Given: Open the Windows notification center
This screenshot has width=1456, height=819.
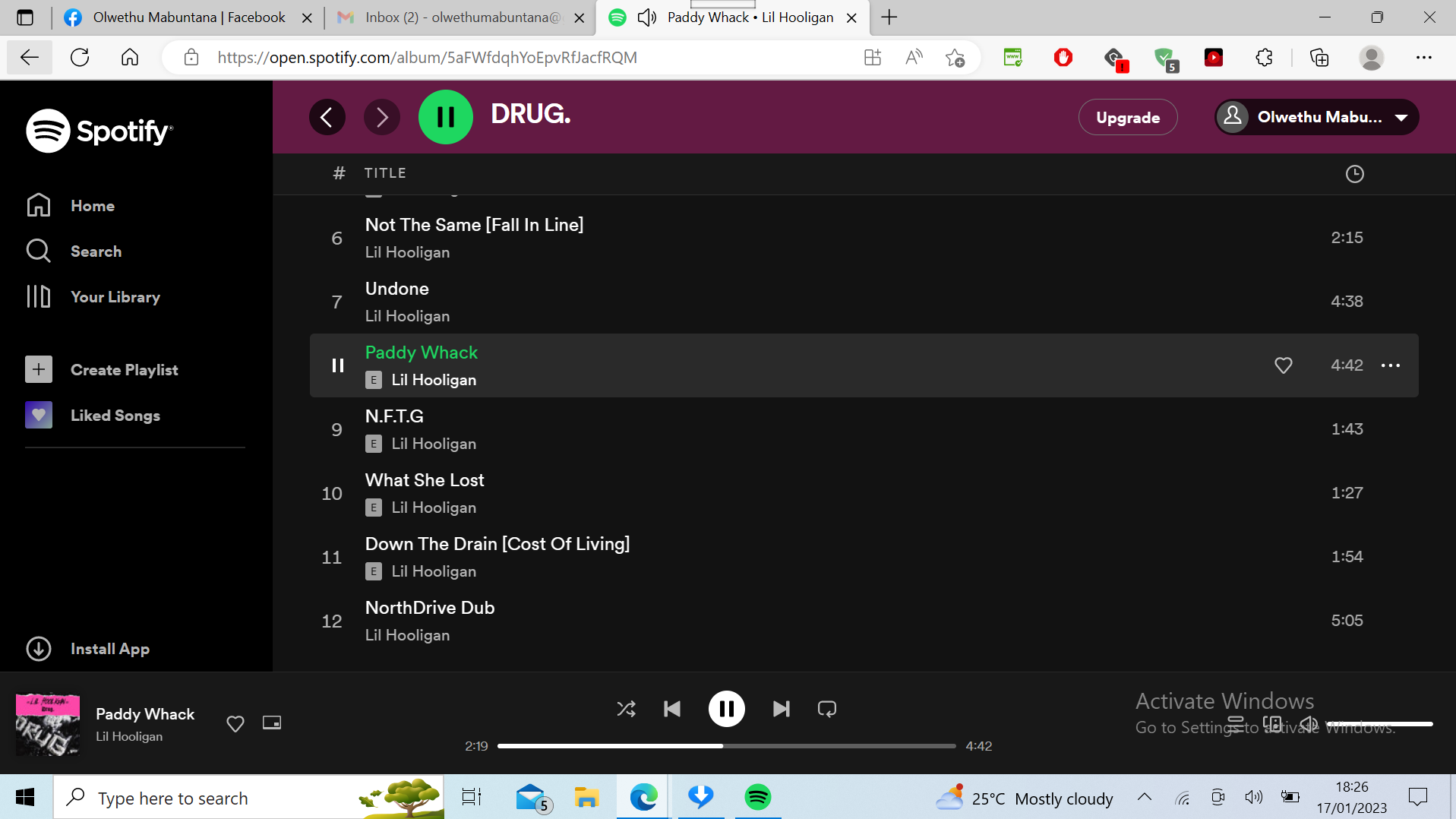Looking at the screenshot, I should (x=1417, y=798).
